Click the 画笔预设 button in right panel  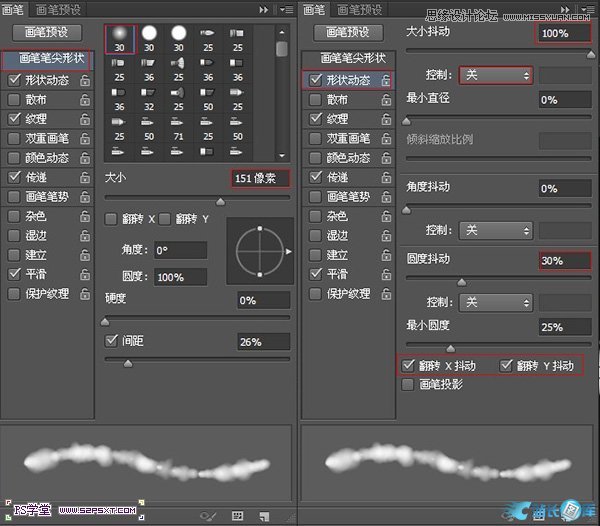tap(347, 58)
